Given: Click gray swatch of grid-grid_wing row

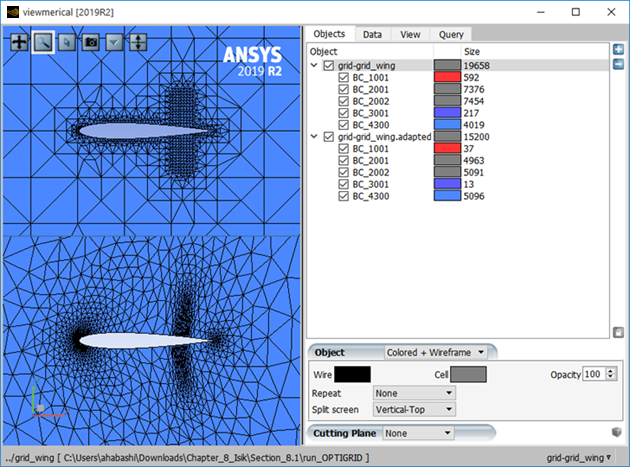Looking at the screenshot, I should tap(447, 65).
